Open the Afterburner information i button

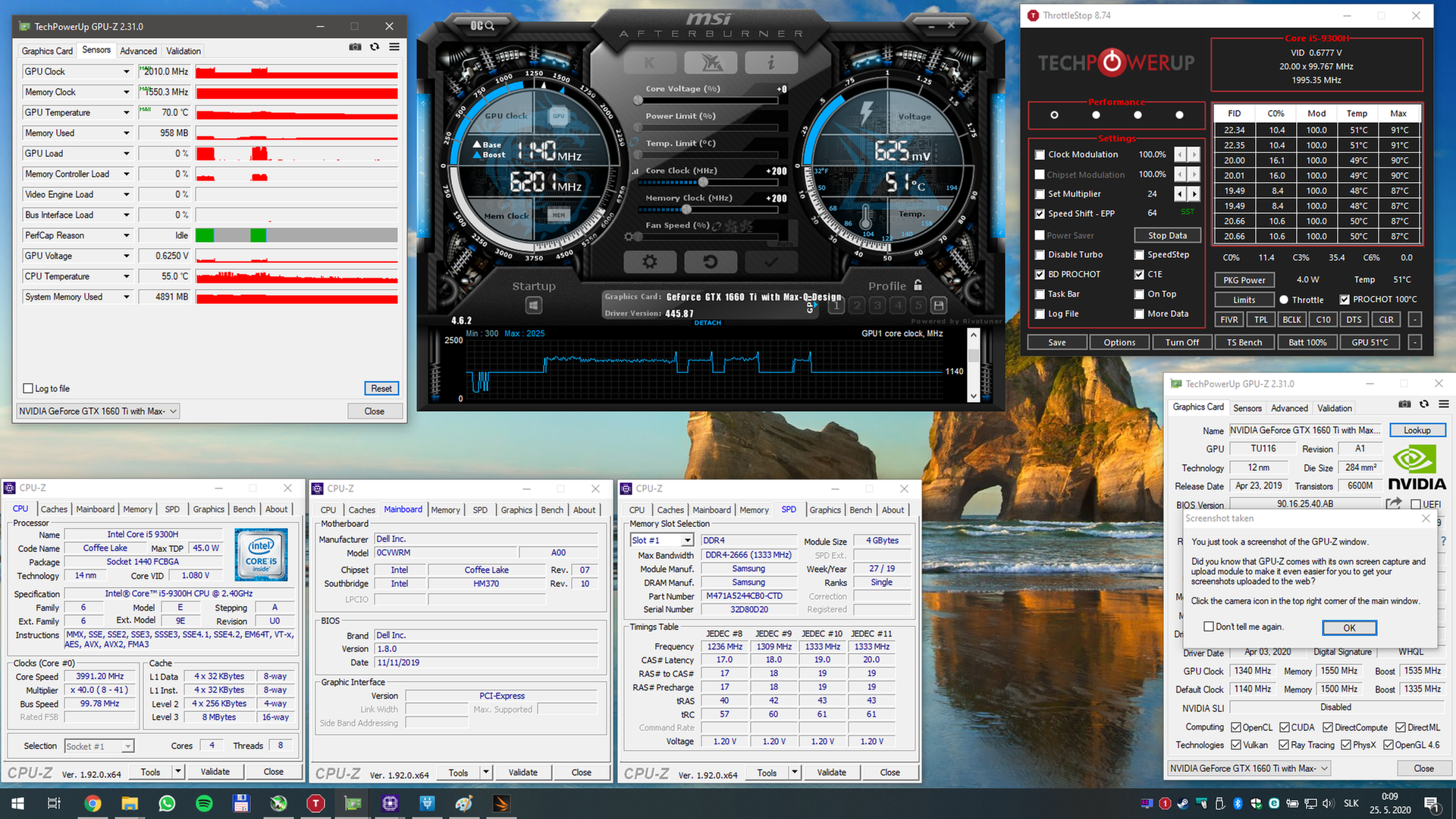pyautogui.click(x=771, y=63)
